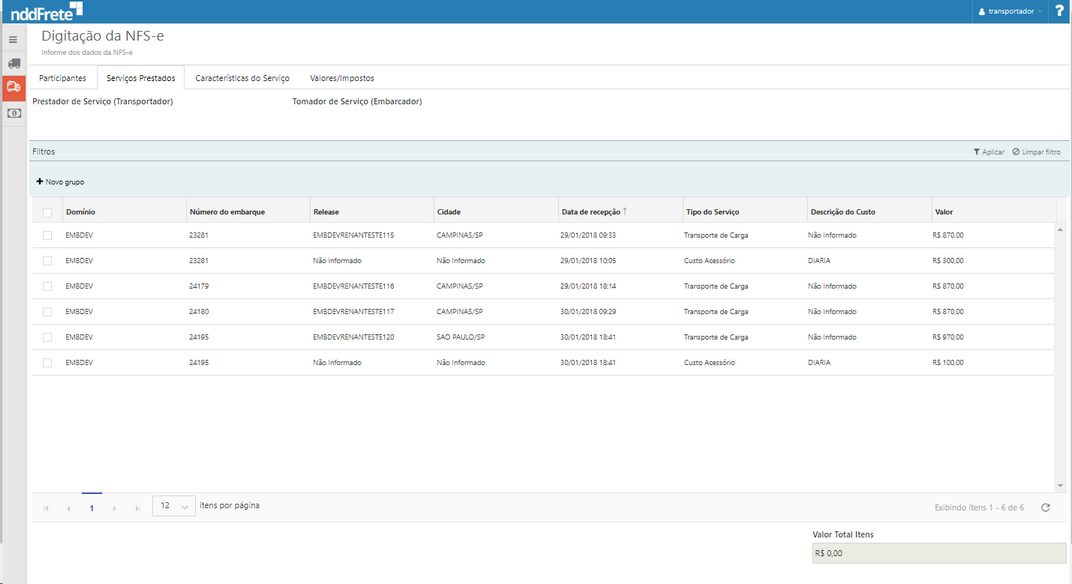Click the help question mark icon
Screen dimensions: 1072x584
1059,11
